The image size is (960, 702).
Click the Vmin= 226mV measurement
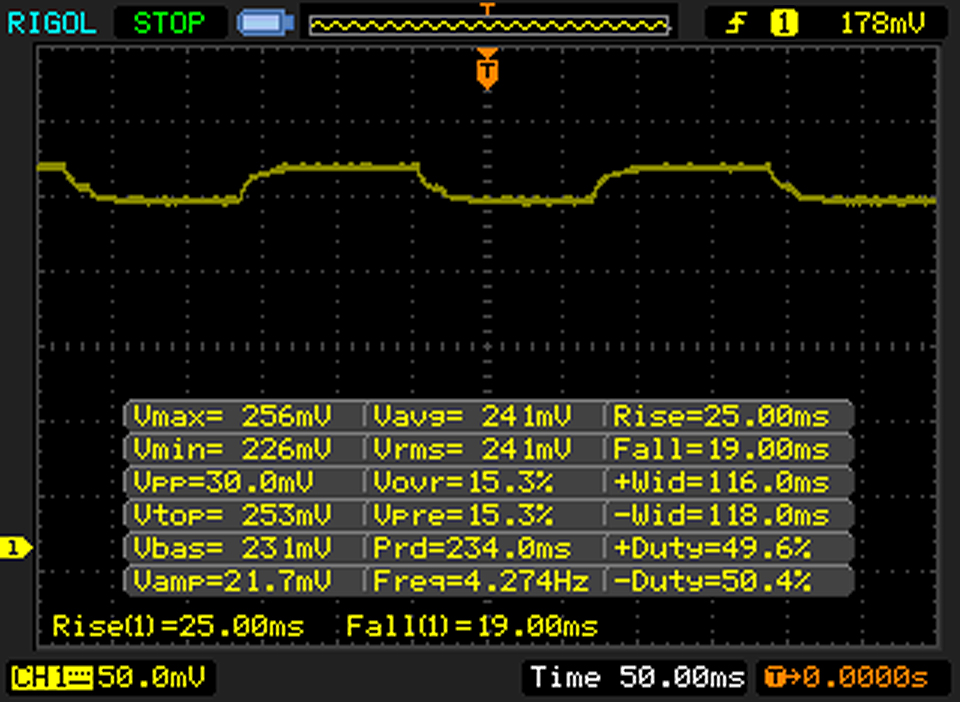[x=233, y=449]
